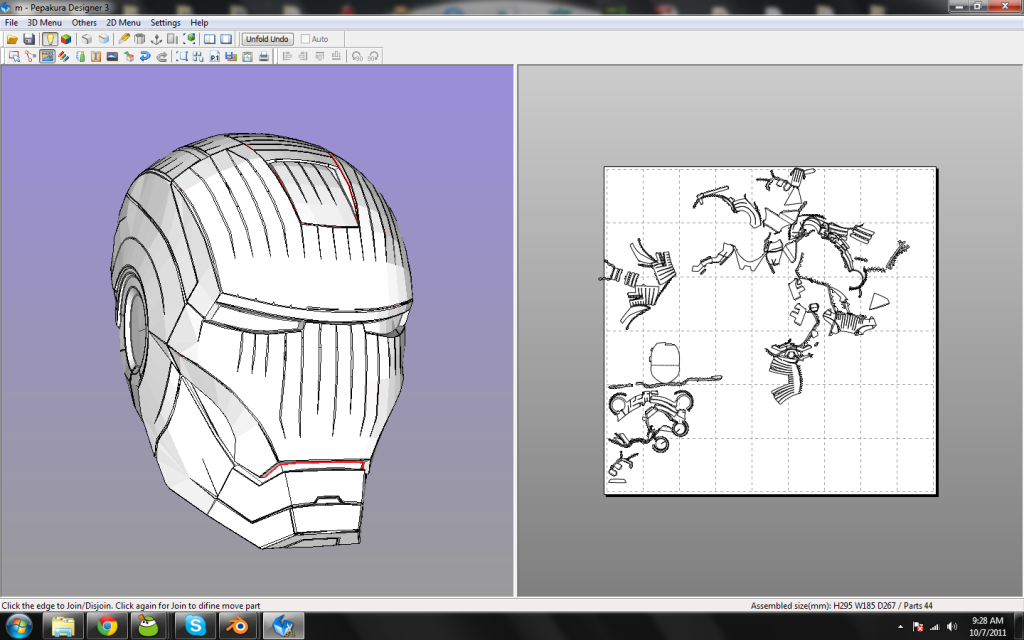Image resolution: width=1024 pixels, height=640 pixels.
Task: Click the helmet 3D model in left view
Action: point(261,340)
